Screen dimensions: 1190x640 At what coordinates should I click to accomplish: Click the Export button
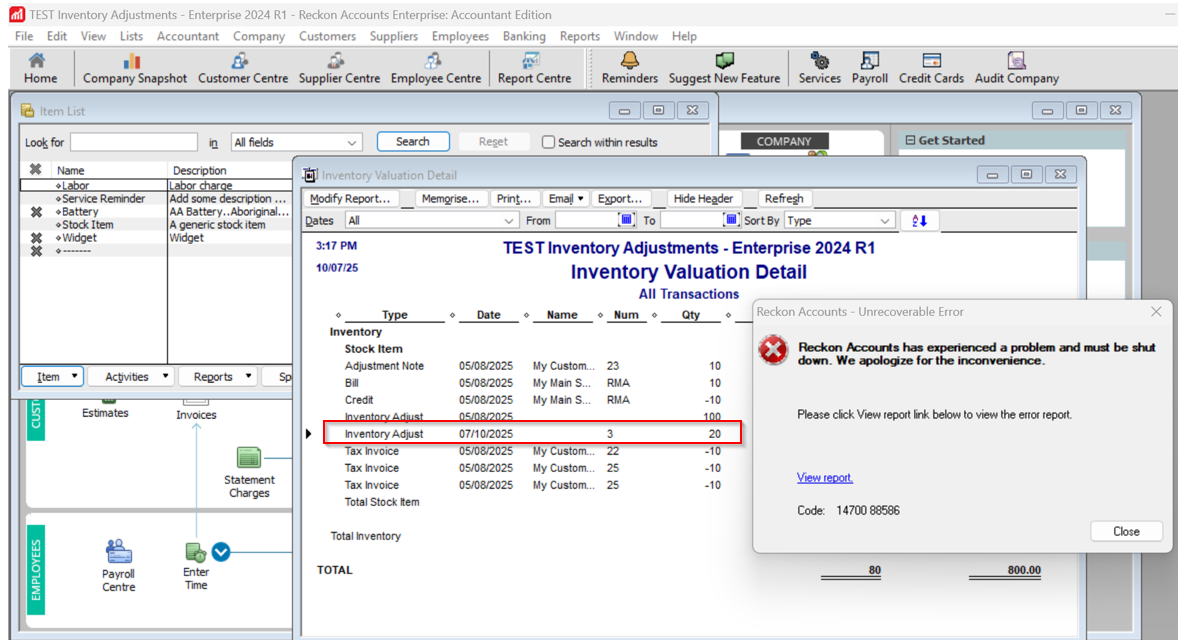coord(620,199)
